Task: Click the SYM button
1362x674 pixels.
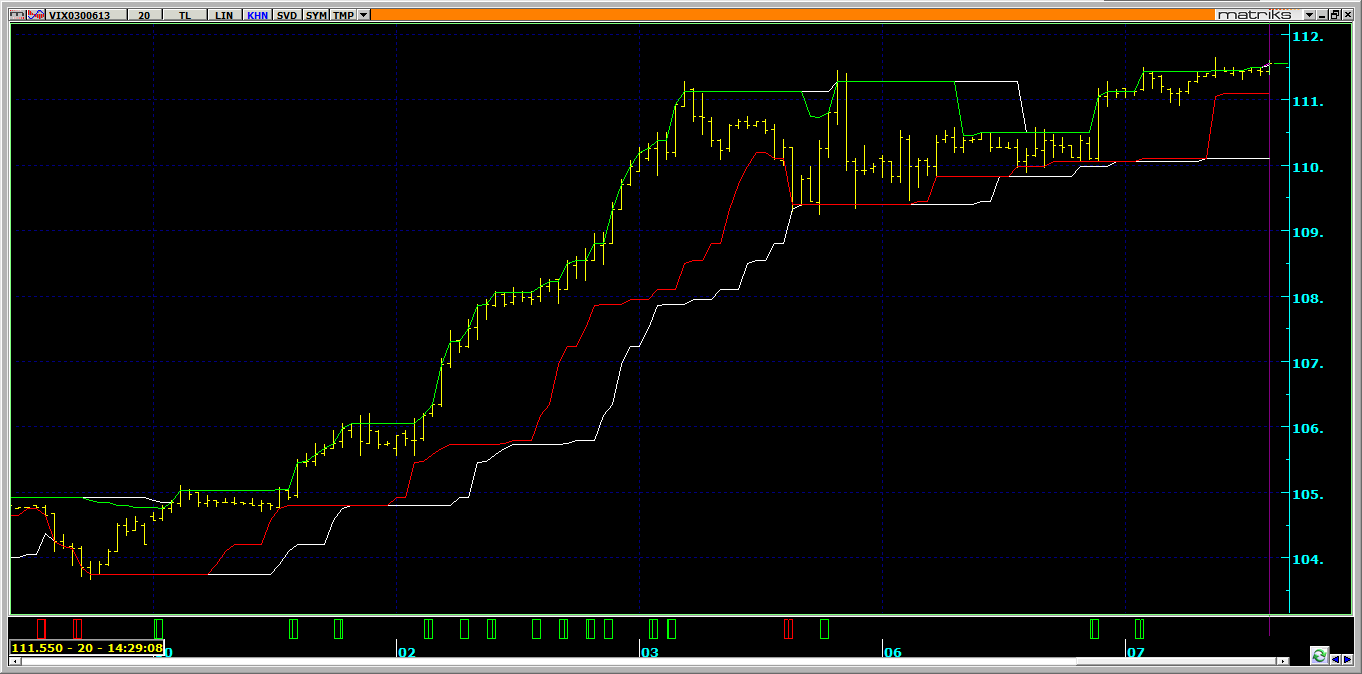Action: (315, 15)
